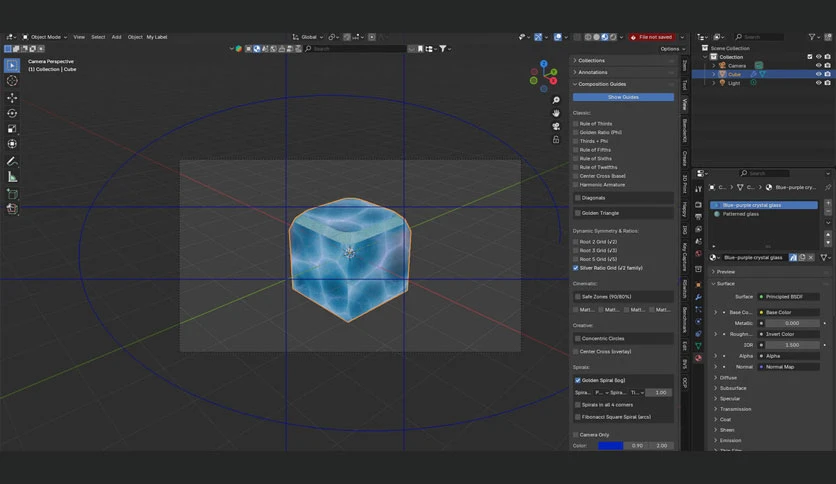This screenshot has width=836, height=484.
Task: Click the Outliner filter funnel icon
Action: [811, 37]
